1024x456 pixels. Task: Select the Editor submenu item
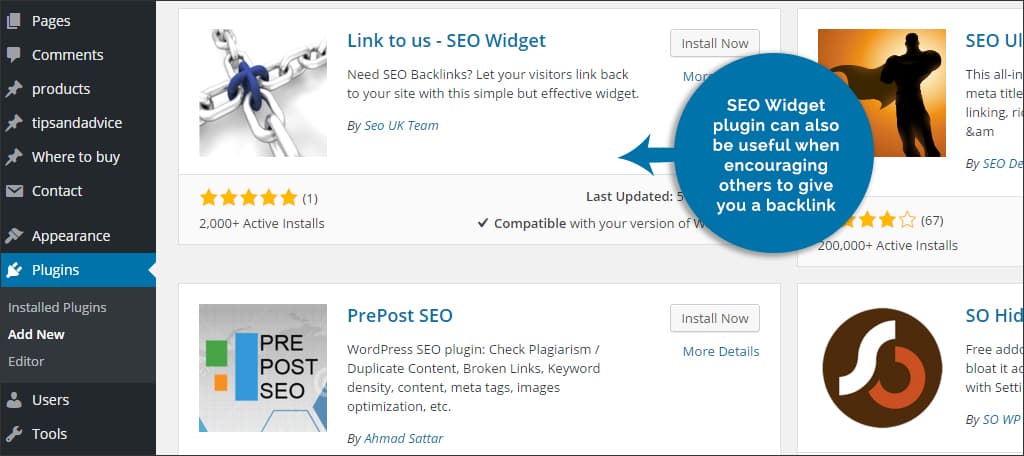26,361
